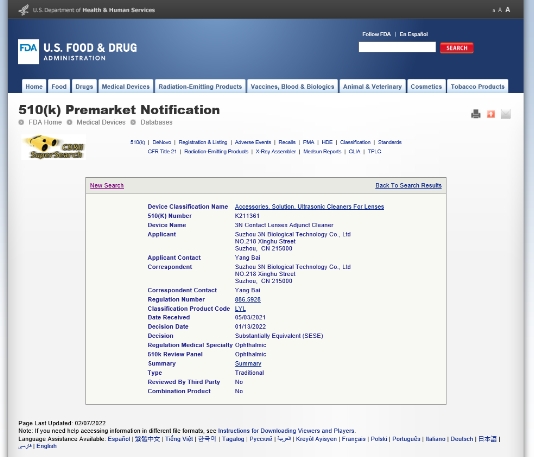The image size is (534, 457).
Task: Switch to the Vaccines, Blood & Biologics tab
Action: pos(293,86)
